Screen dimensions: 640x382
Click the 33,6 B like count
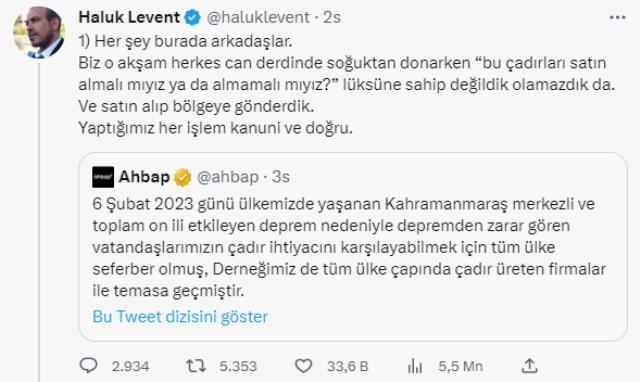[x=348, y=366]
